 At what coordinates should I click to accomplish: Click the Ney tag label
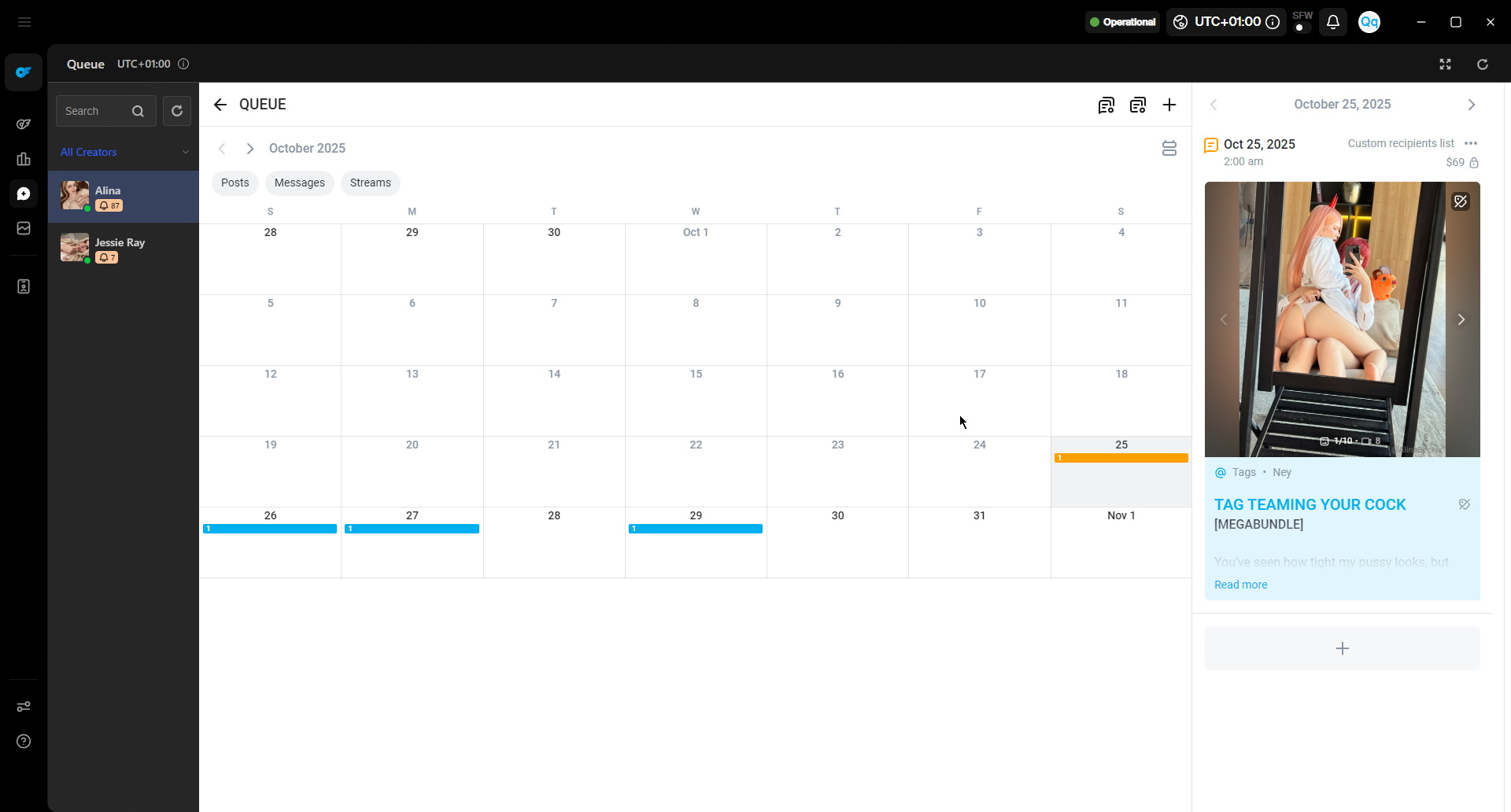point(1282,472)
